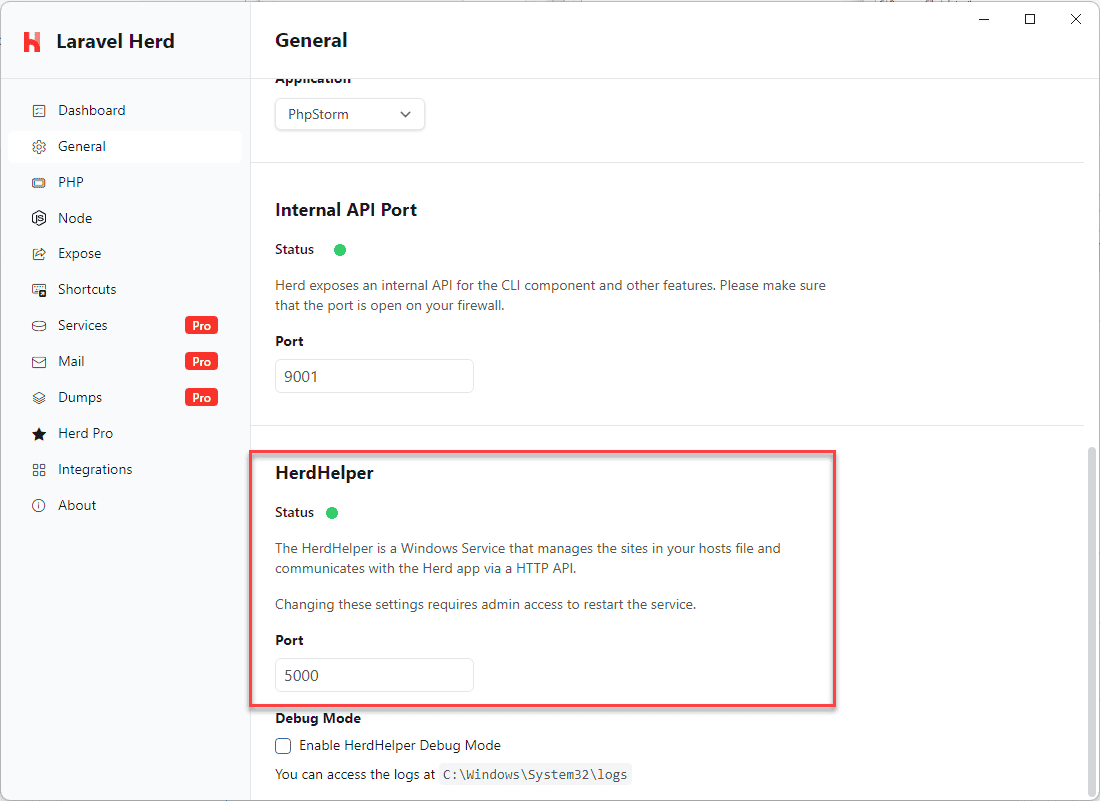
Task: Click the logs path C:\Windows\System32\logs
Action: pyautogui.click(x=535, y=774)
